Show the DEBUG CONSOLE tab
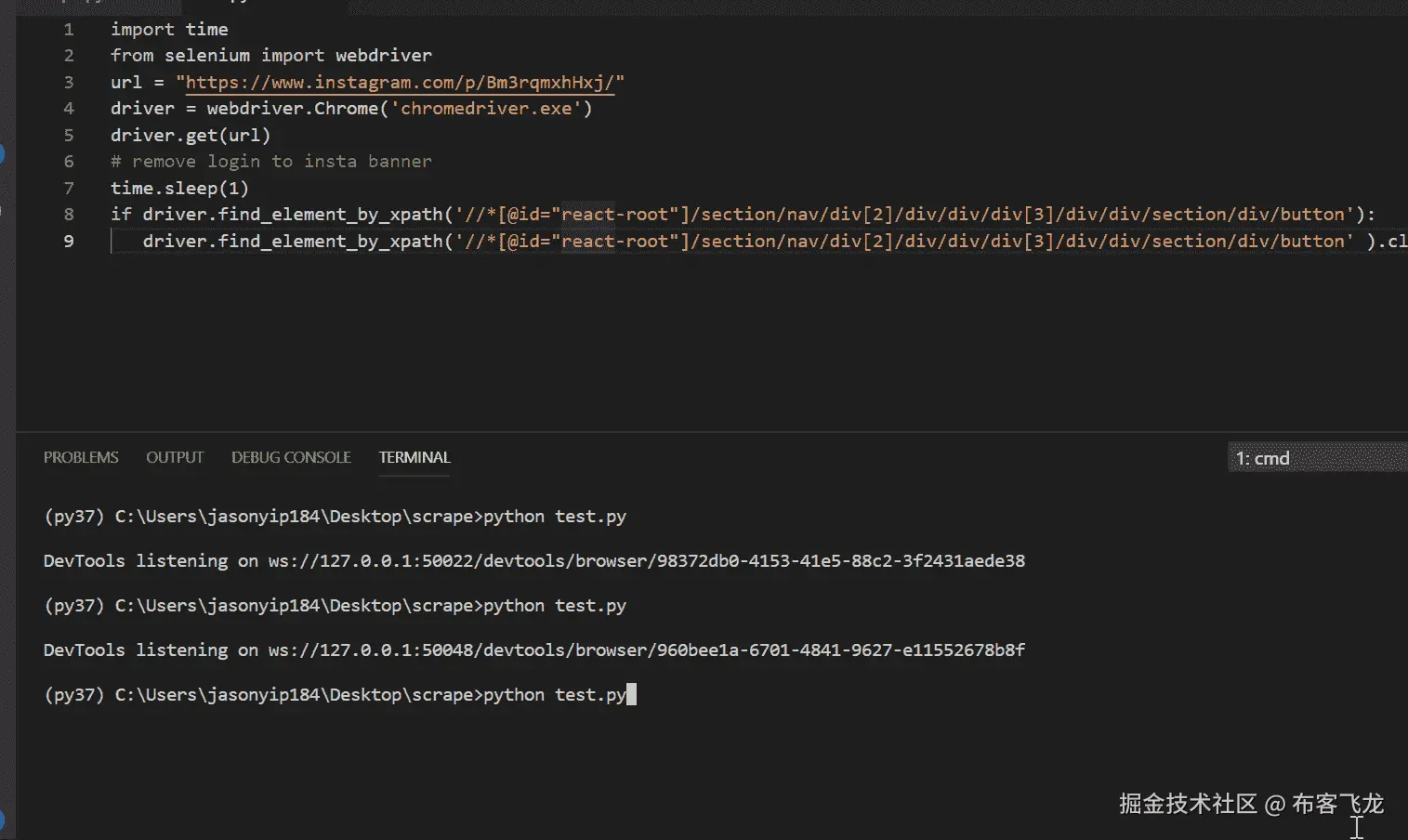This screenshot has height=840, width=1408. (291, 457)
